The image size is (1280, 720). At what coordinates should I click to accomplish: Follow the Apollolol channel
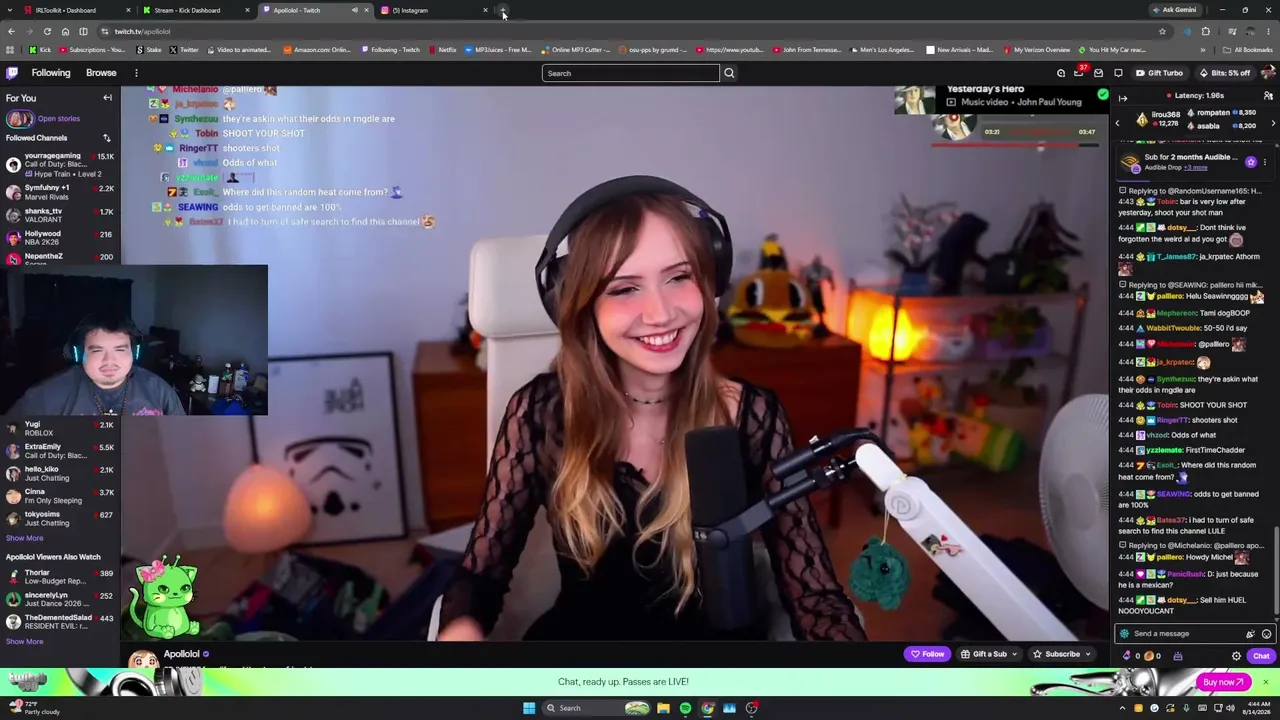click(x=928, y=654)
